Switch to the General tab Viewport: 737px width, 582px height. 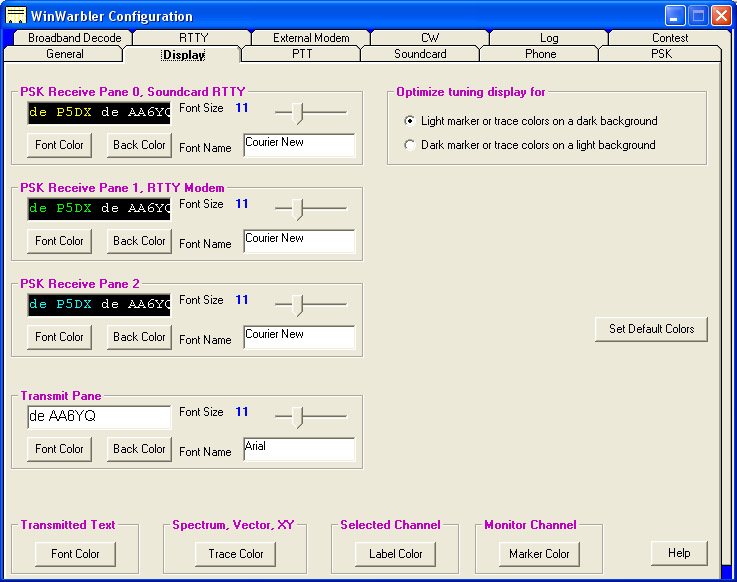pyautogui.click(x=64, y=54)
